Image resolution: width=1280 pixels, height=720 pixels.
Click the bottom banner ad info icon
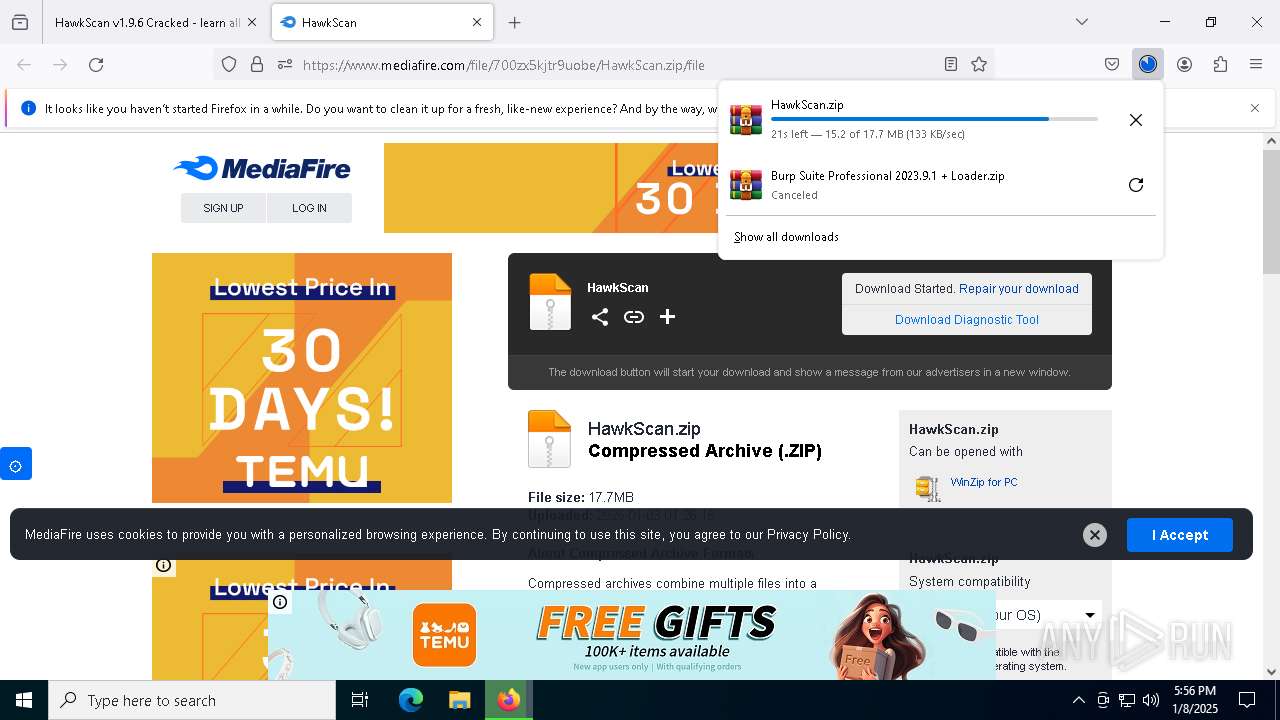(x=280, y=602)
